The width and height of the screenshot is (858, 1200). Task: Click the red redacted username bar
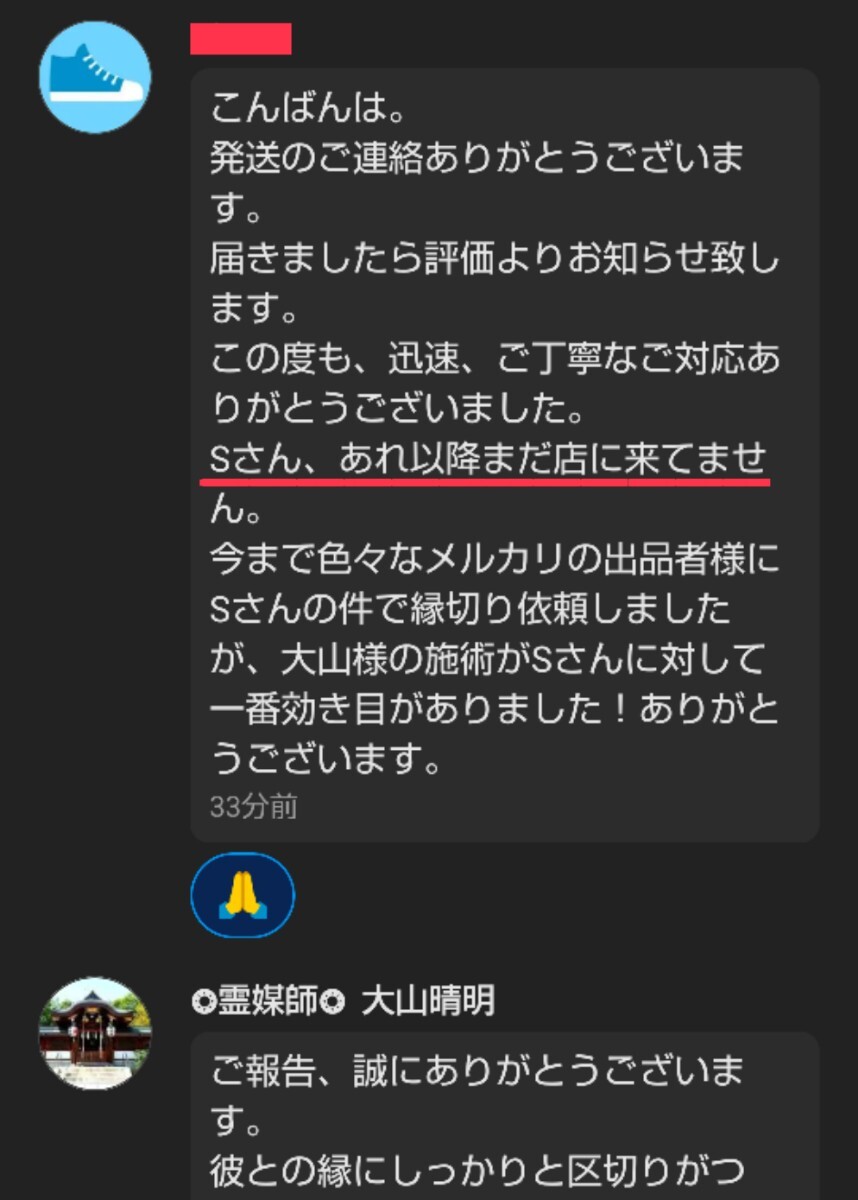241,38
